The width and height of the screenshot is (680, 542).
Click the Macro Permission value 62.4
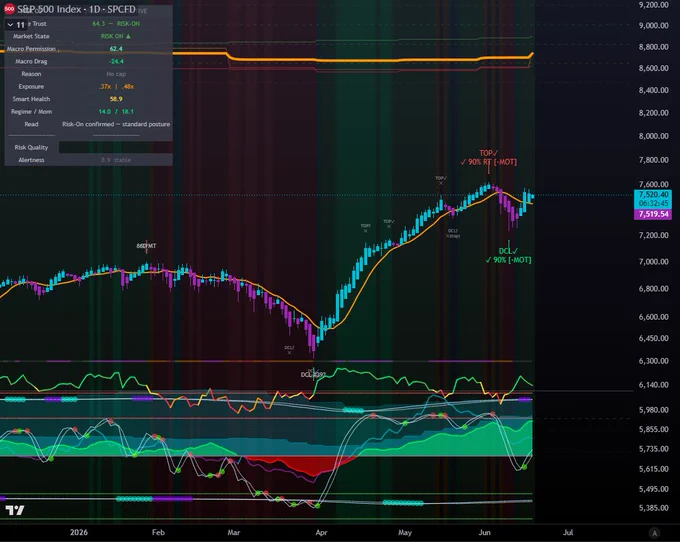pos(116,49)
